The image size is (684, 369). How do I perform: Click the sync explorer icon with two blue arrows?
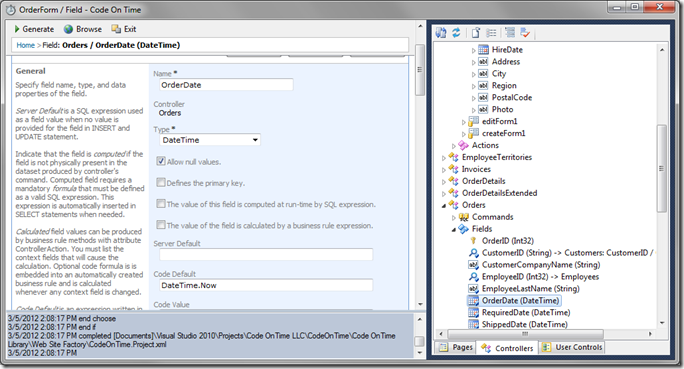pyautogui.click(x=441, y=33)
